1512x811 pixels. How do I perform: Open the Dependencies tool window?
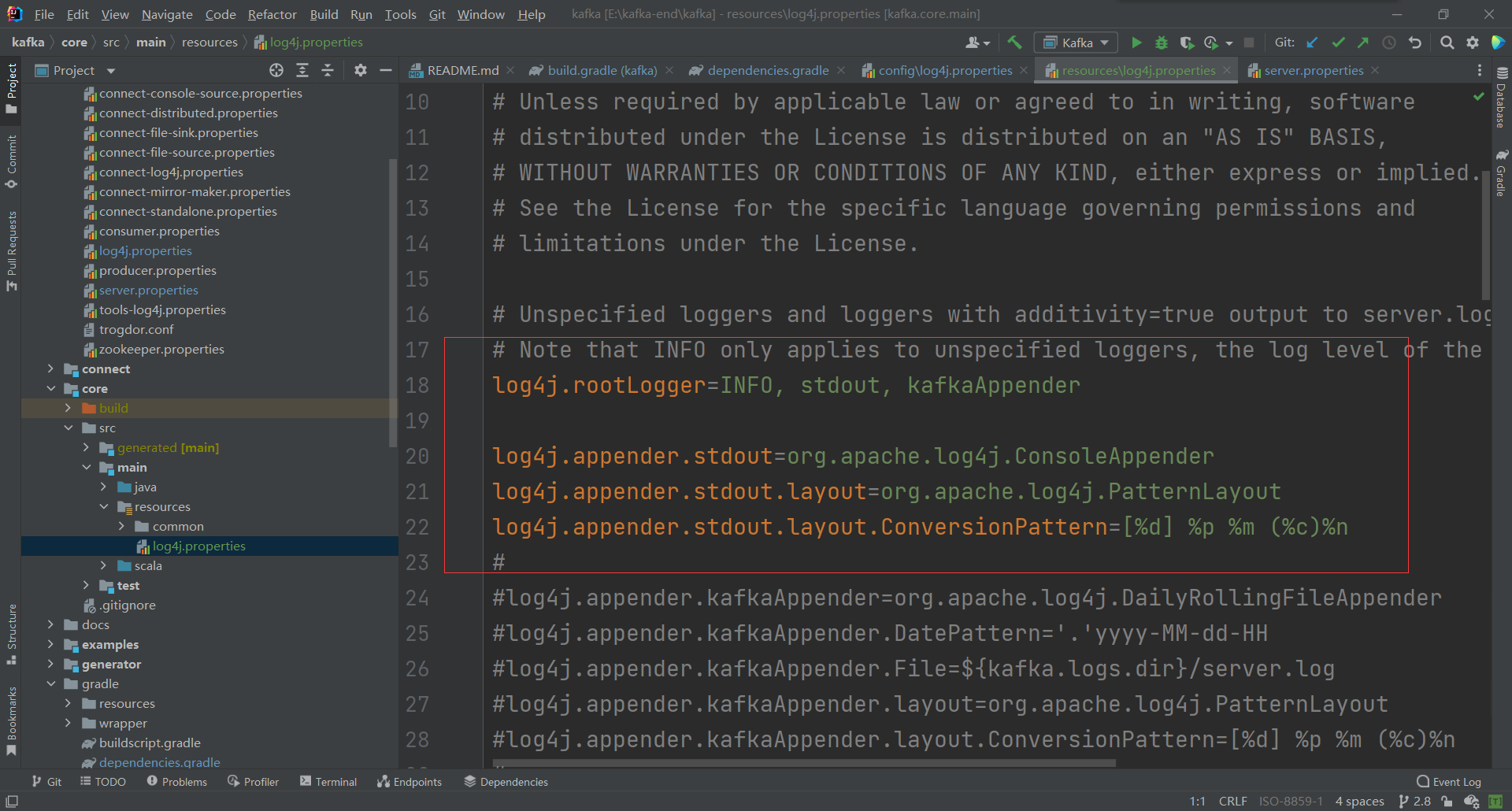point(506,781)
